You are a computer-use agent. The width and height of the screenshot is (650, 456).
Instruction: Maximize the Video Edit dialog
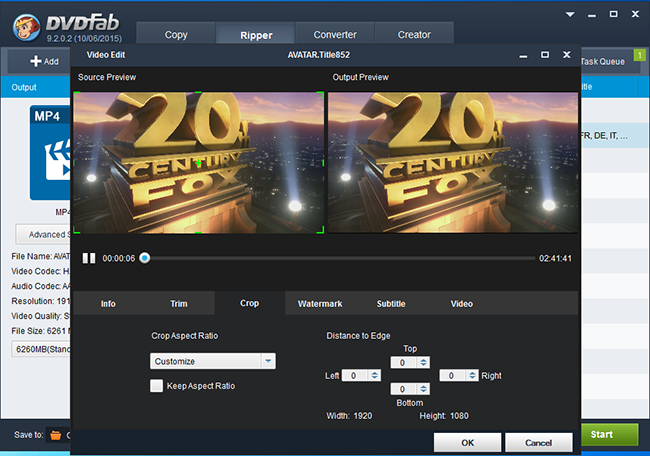[545, 55]
